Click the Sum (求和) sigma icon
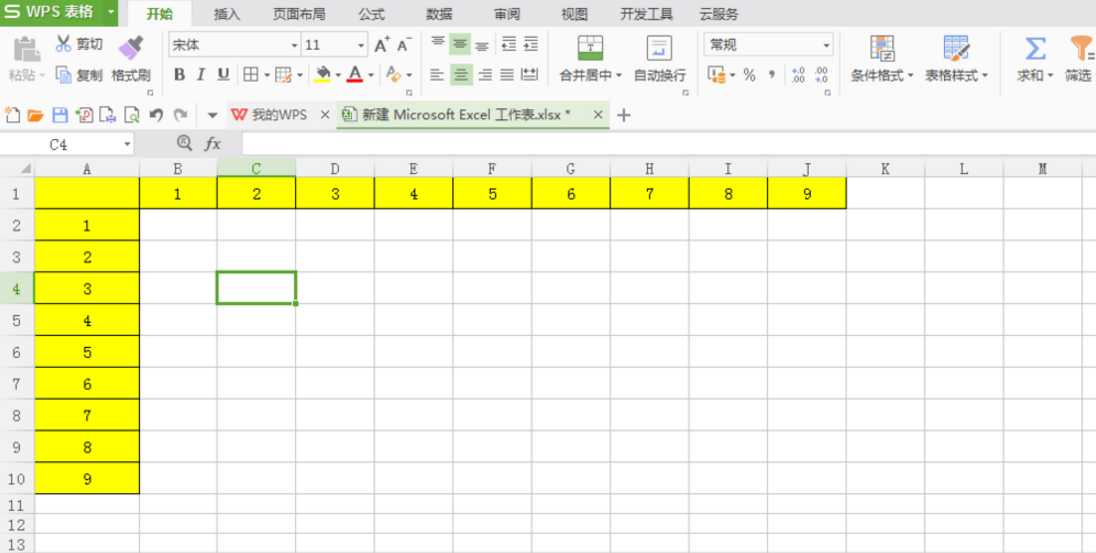The image size is (1096, 553). click(1035, 49)
